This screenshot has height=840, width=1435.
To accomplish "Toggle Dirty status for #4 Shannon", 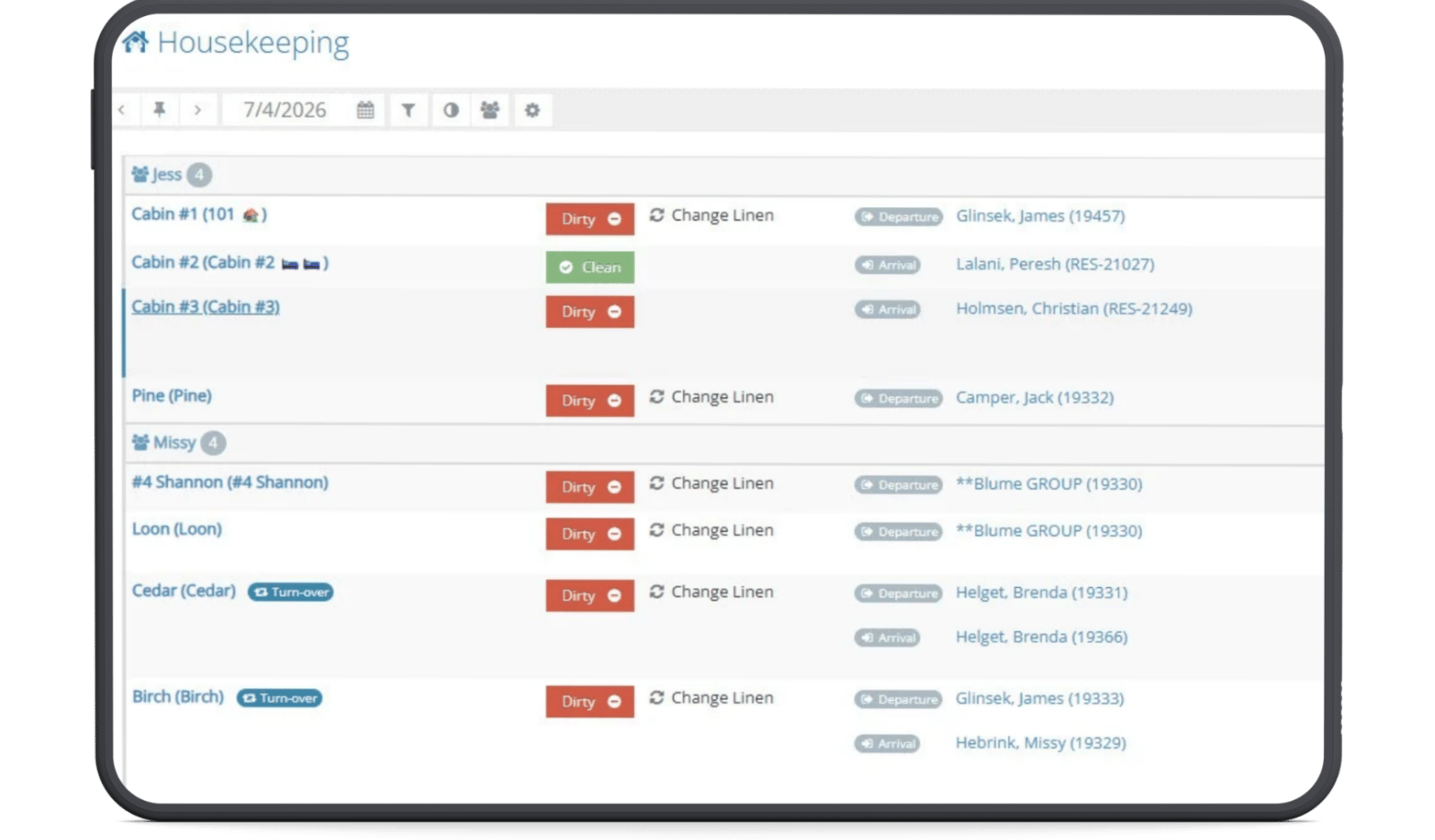I will pyautogui.click(x=590, y=487).
